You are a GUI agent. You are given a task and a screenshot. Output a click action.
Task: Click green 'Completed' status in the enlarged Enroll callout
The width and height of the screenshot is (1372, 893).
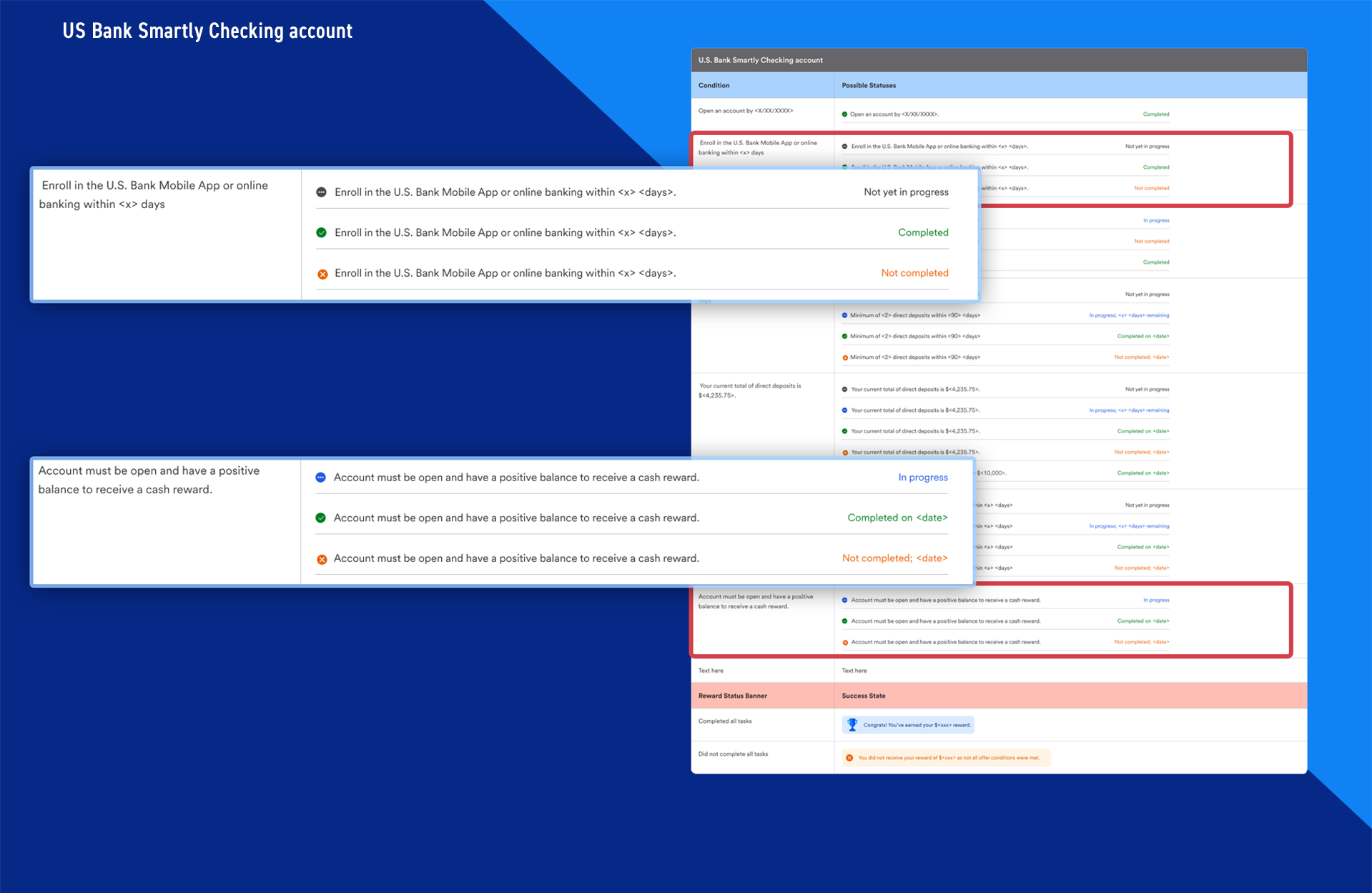click(923, 232)
